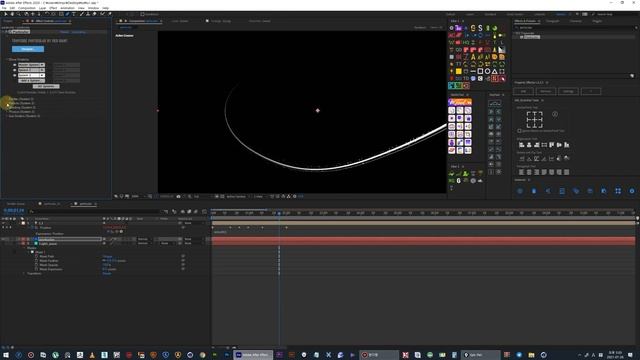Click the white circle outline shape icon
Screen dimensions: 640x360
click(487, 71)
